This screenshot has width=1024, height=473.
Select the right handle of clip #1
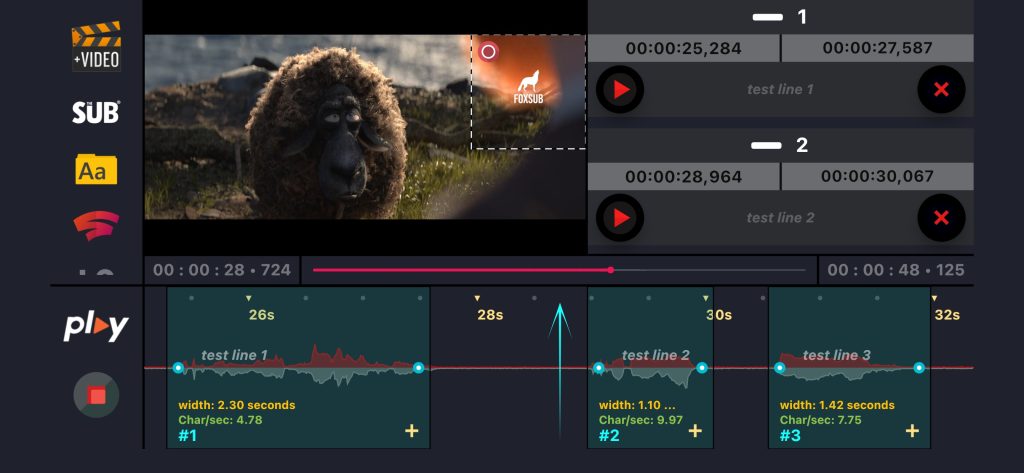click(x=419, y=368)
